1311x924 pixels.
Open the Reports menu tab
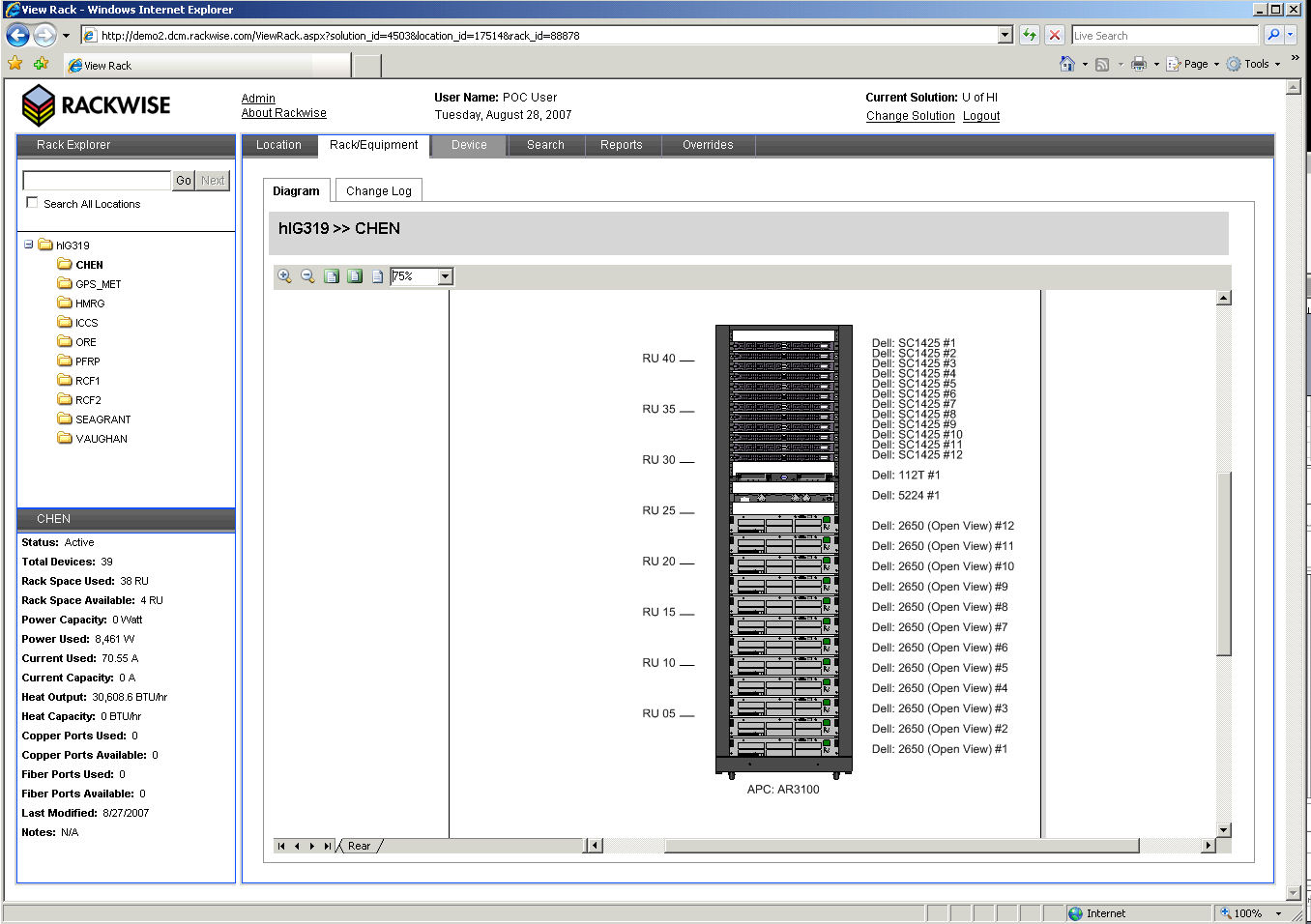point(621,145)
